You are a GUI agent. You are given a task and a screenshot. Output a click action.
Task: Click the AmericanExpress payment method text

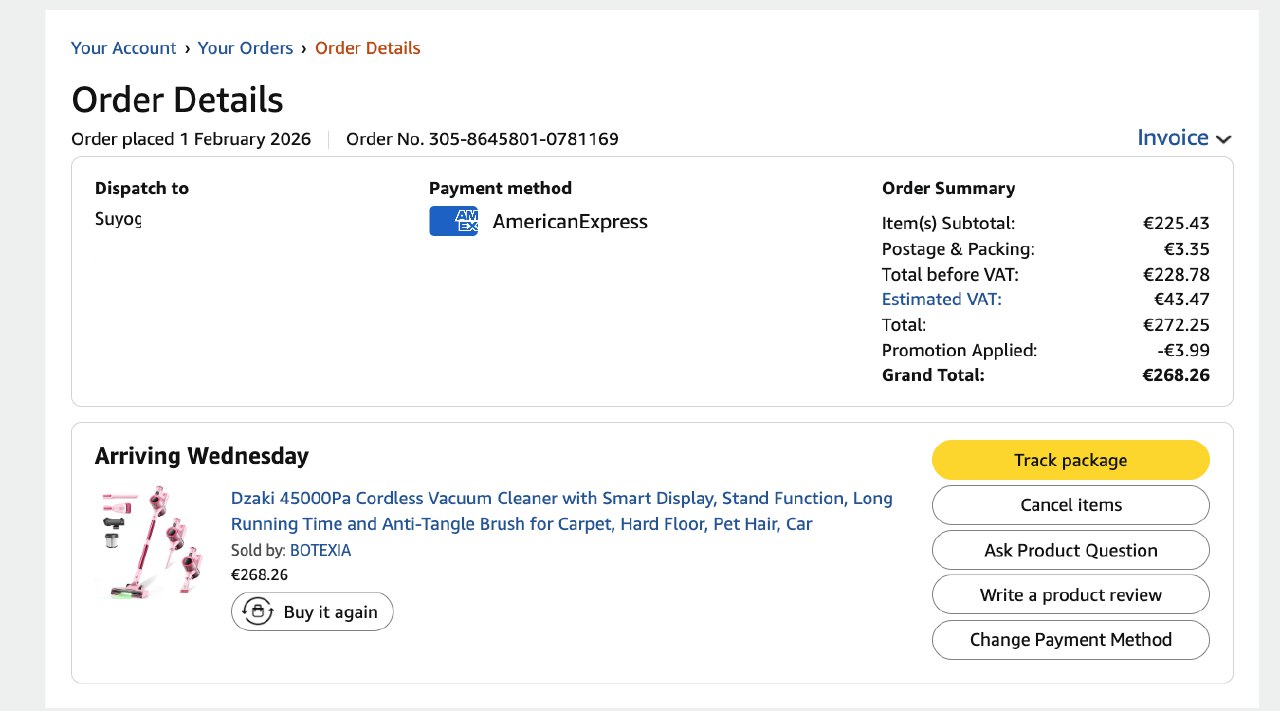tap(570, 222)
